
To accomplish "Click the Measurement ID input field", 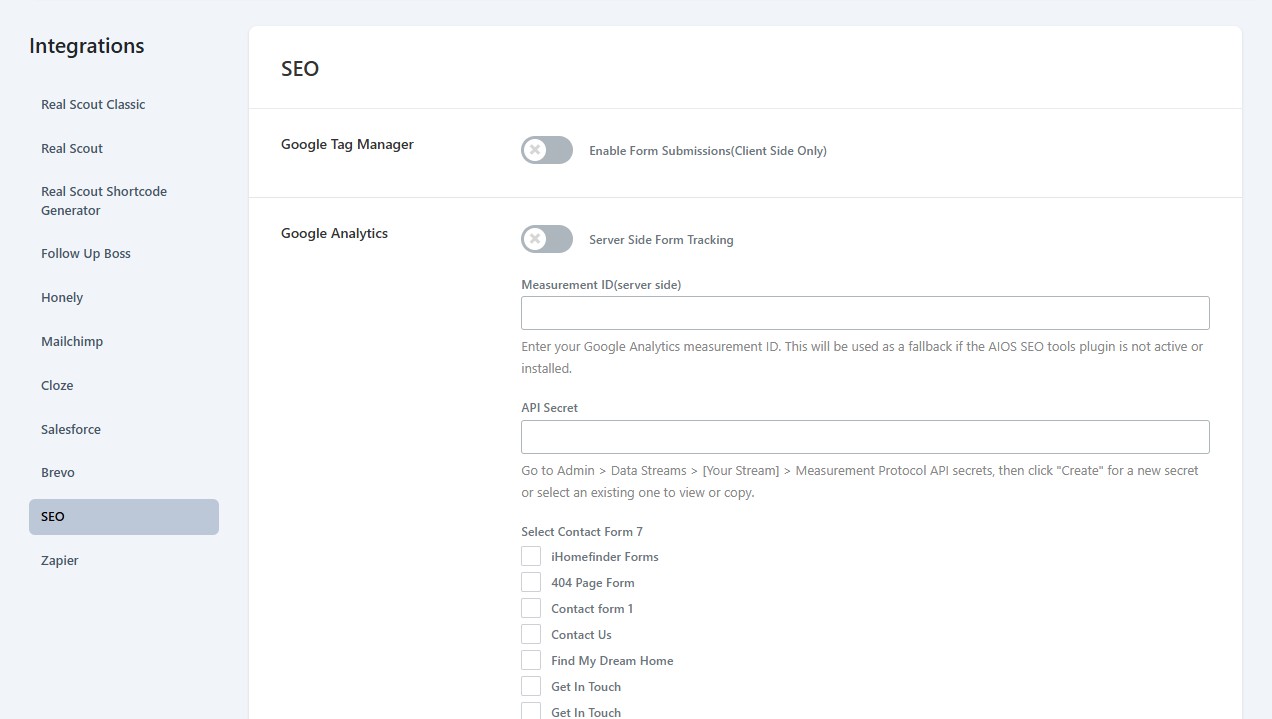I will pyautogui.click(x=865, y=313).
